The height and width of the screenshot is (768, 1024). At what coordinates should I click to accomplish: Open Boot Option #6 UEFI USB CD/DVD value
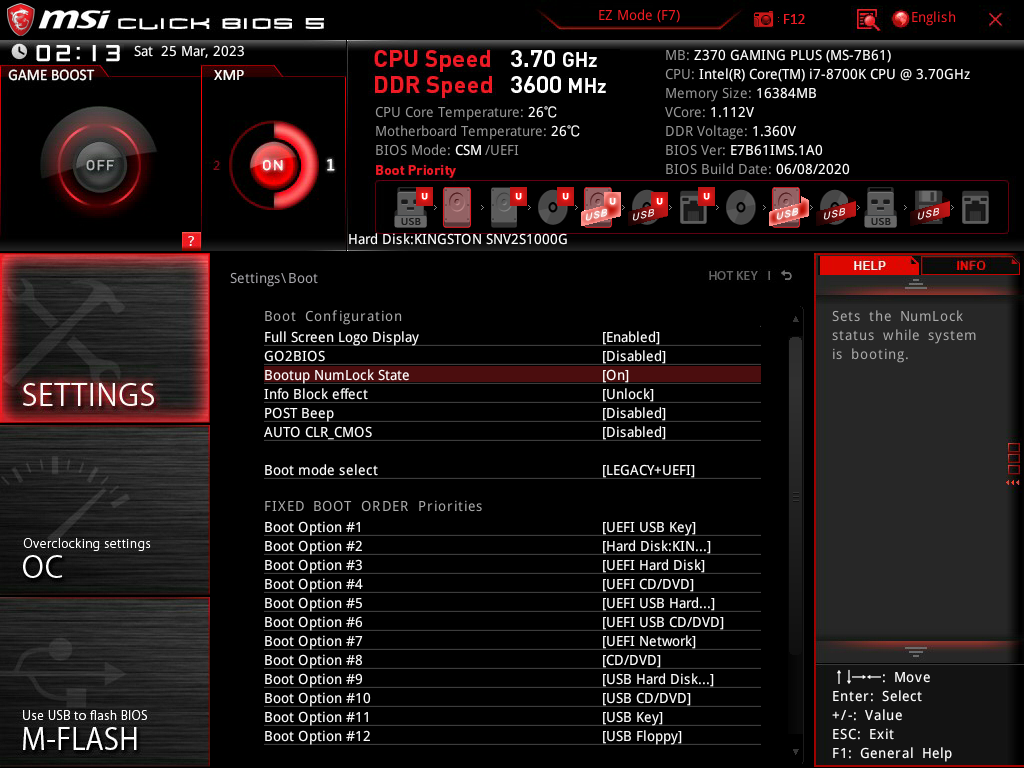coord(663,622)
